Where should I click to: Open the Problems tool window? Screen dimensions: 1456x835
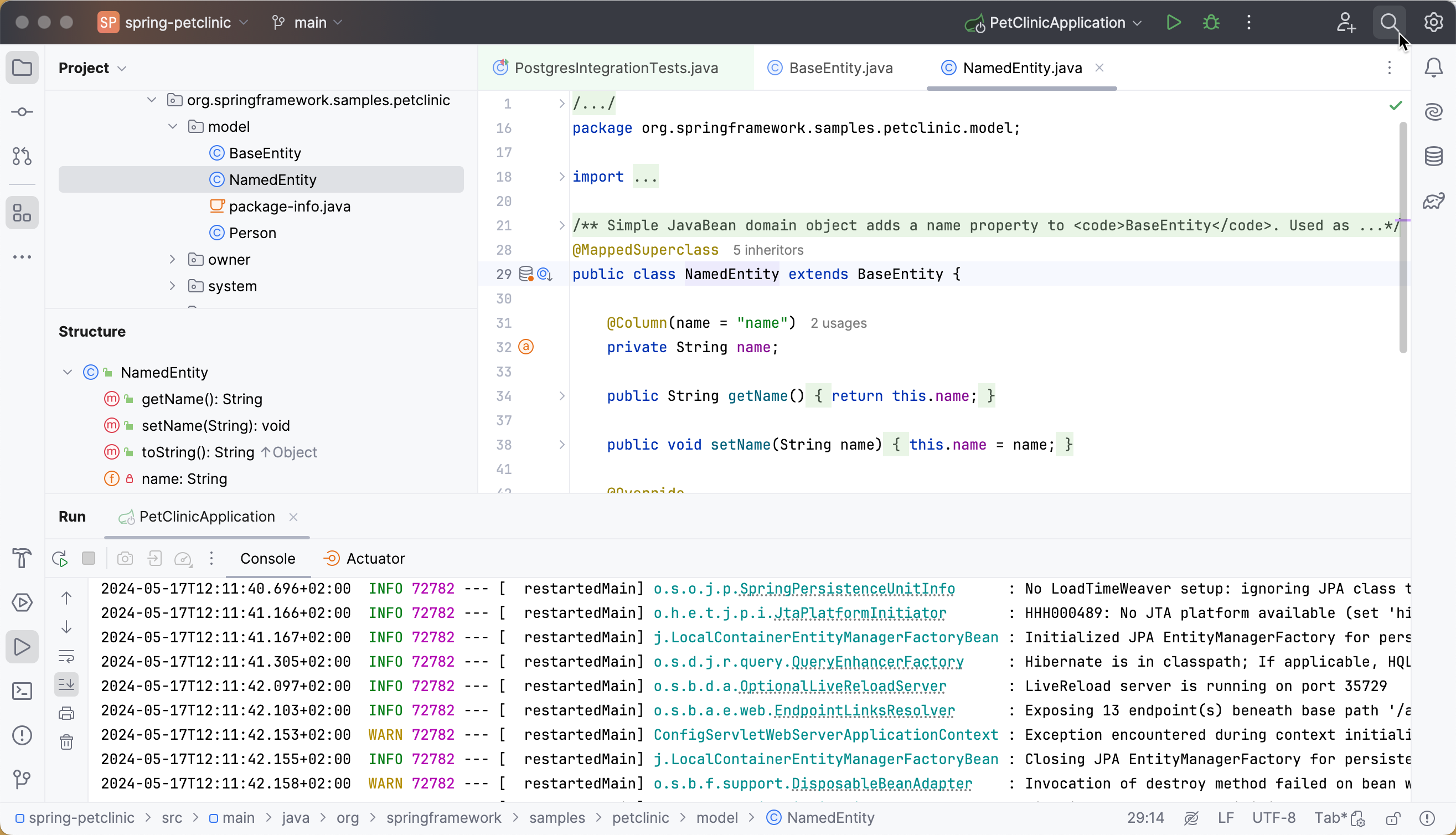(22, 736)
